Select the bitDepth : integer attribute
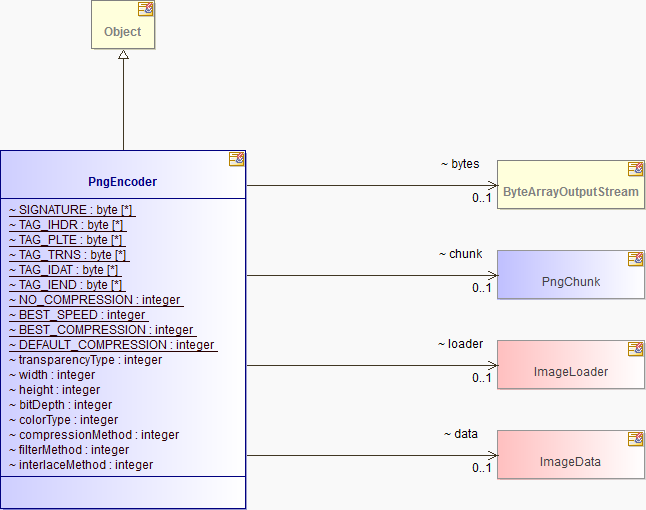646x510 pixels. pos(61,405)
